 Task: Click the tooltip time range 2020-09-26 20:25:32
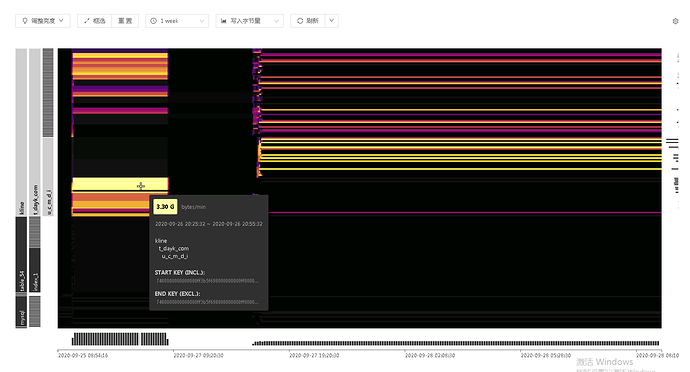point(209,224)
